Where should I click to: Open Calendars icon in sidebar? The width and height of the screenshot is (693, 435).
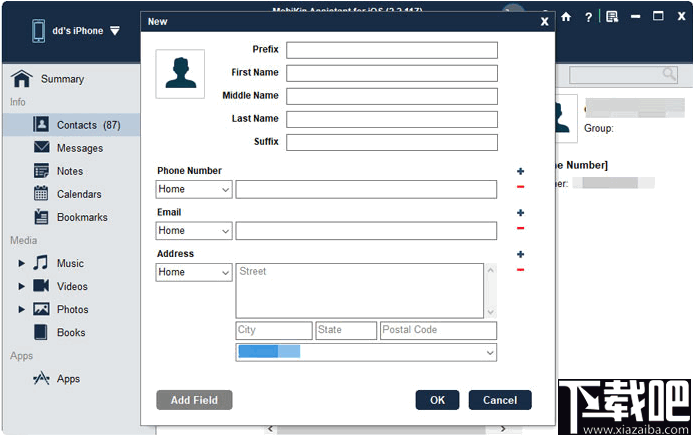pos(41,193)
